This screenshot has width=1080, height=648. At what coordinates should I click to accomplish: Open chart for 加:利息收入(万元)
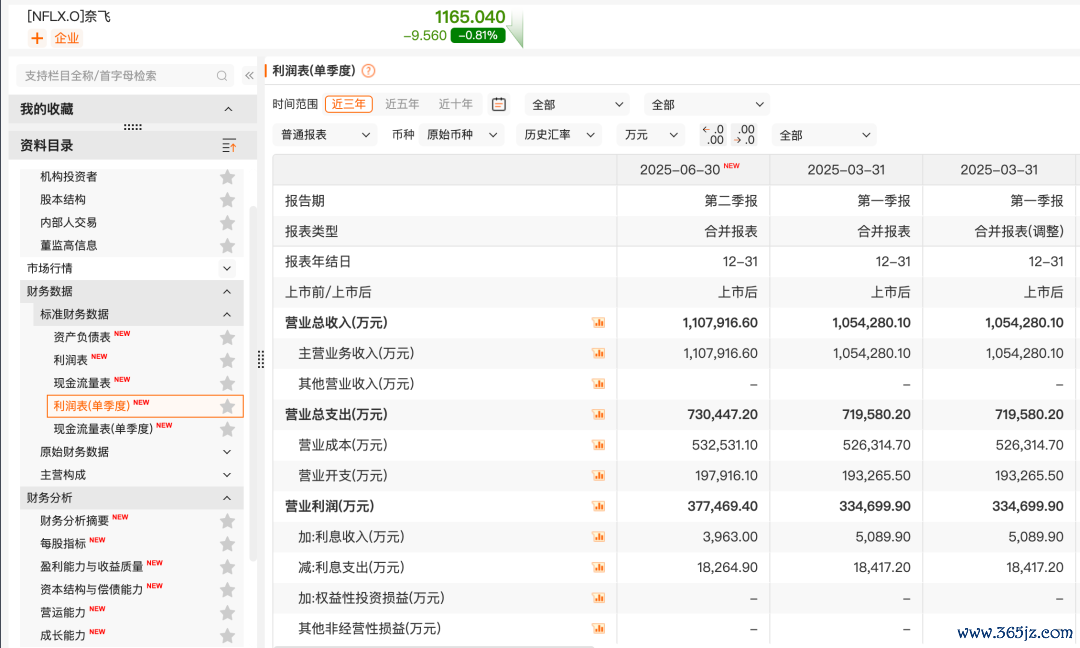click(x=599, y=536)
